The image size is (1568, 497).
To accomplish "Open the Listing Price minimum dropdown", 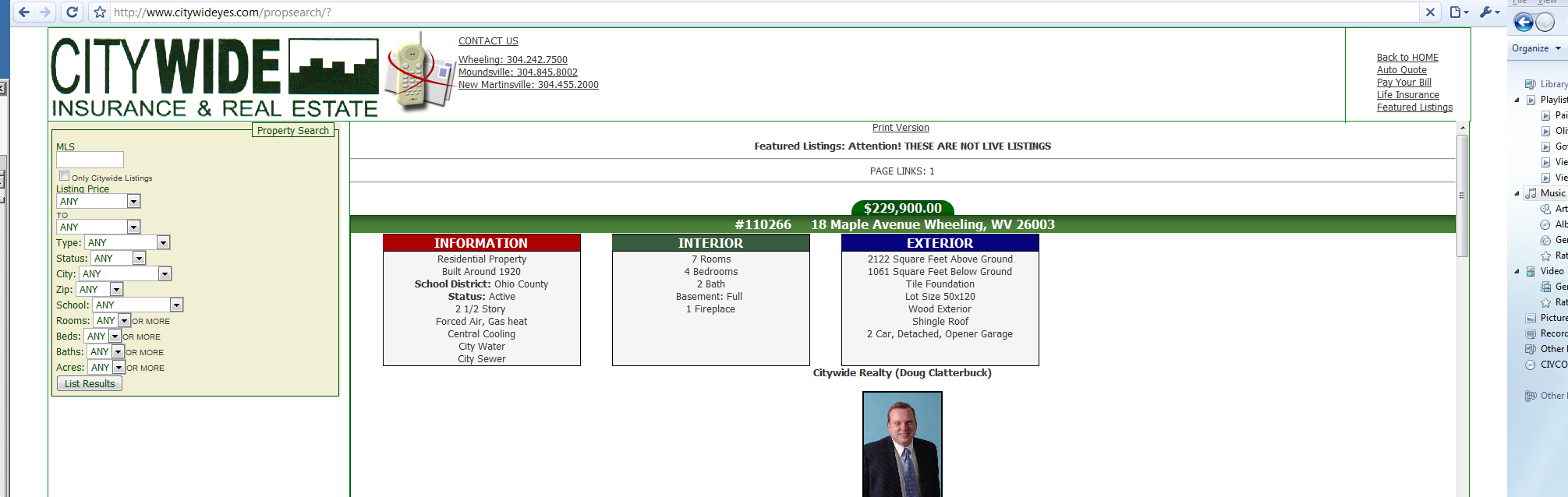I will point(98,201).
